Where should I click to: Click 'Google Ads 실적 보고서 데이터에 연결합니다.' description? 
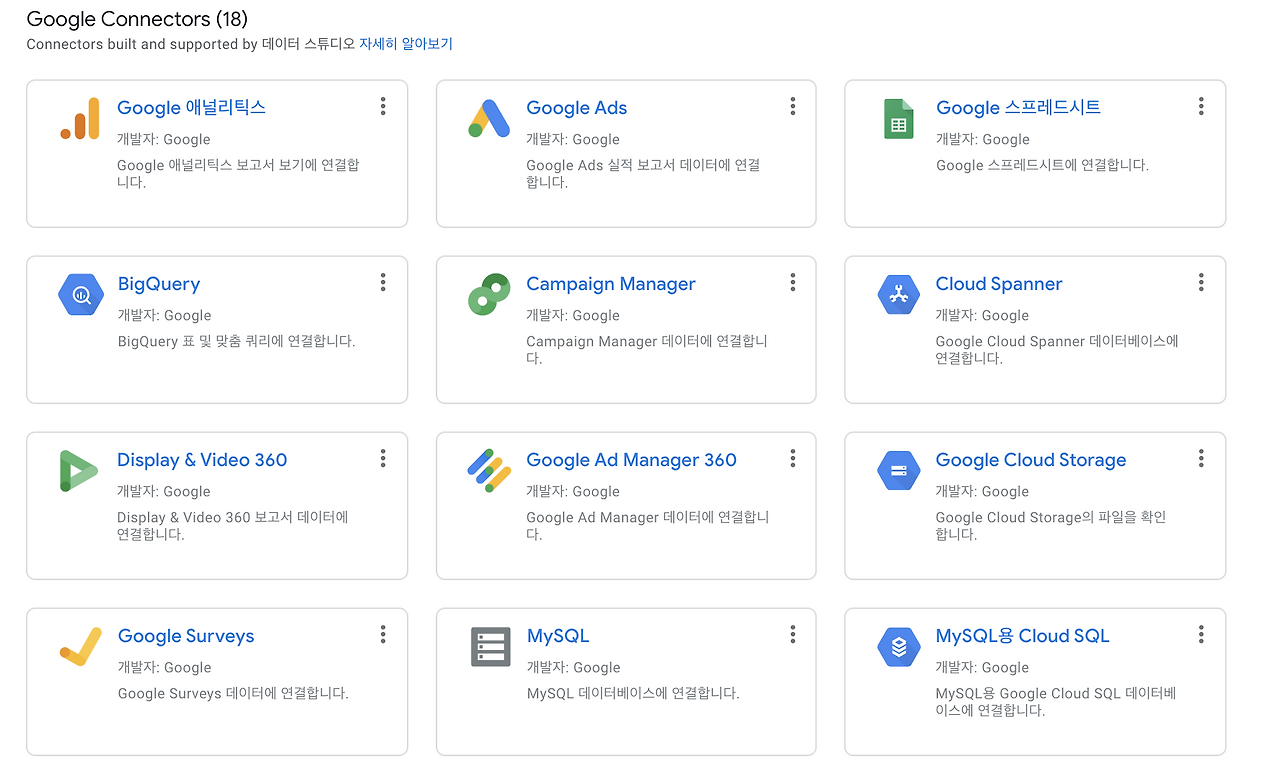[x=643, y=174]
